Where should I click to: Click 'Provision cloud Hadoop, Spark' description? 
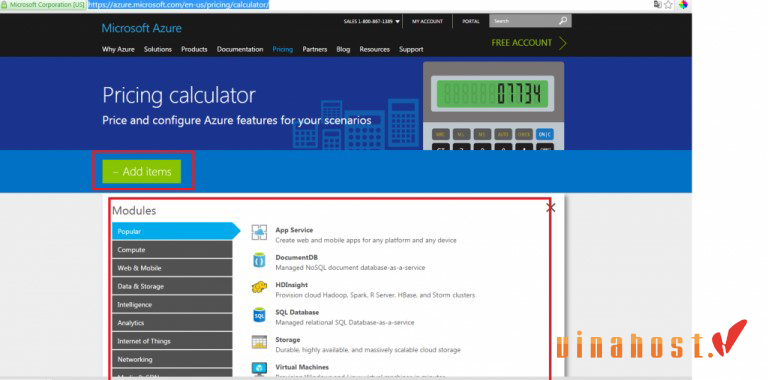pyautogui.click(x=375, y=295)
